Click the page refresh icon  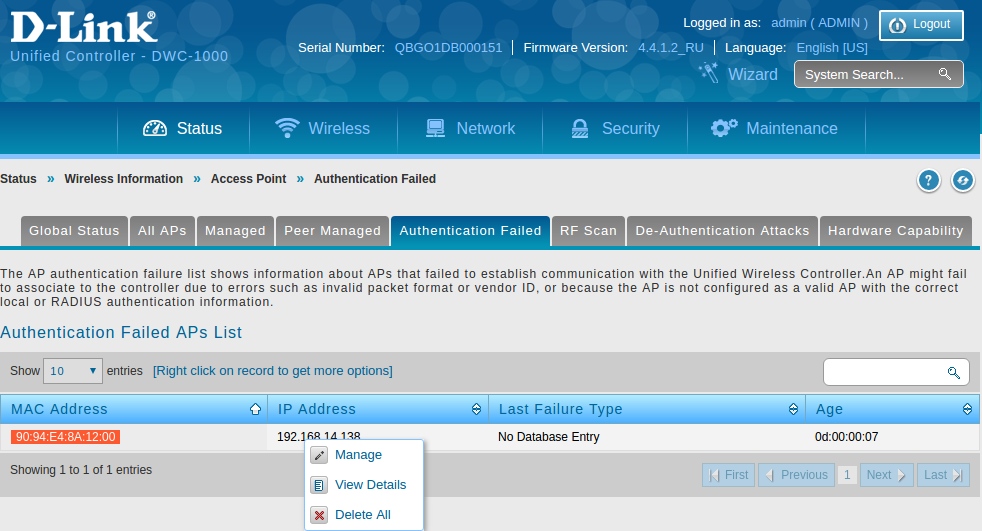point(962,180)
